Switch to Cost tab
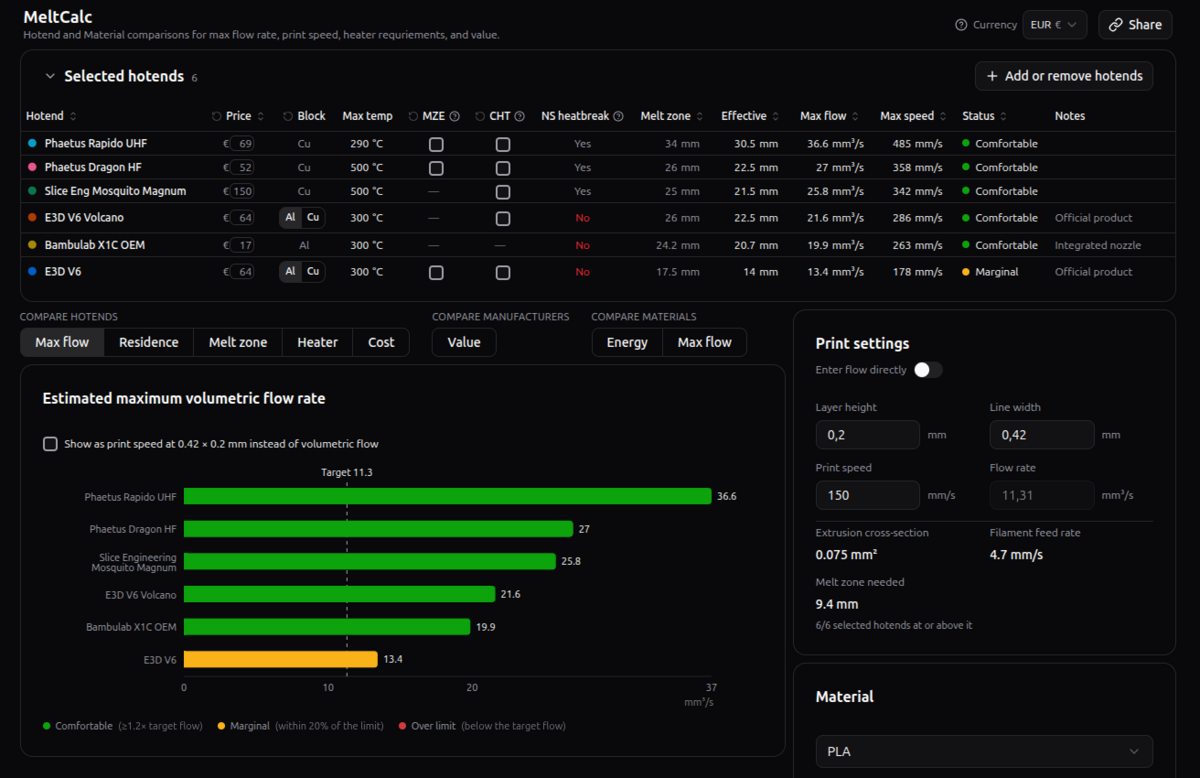 click(381, 342)
